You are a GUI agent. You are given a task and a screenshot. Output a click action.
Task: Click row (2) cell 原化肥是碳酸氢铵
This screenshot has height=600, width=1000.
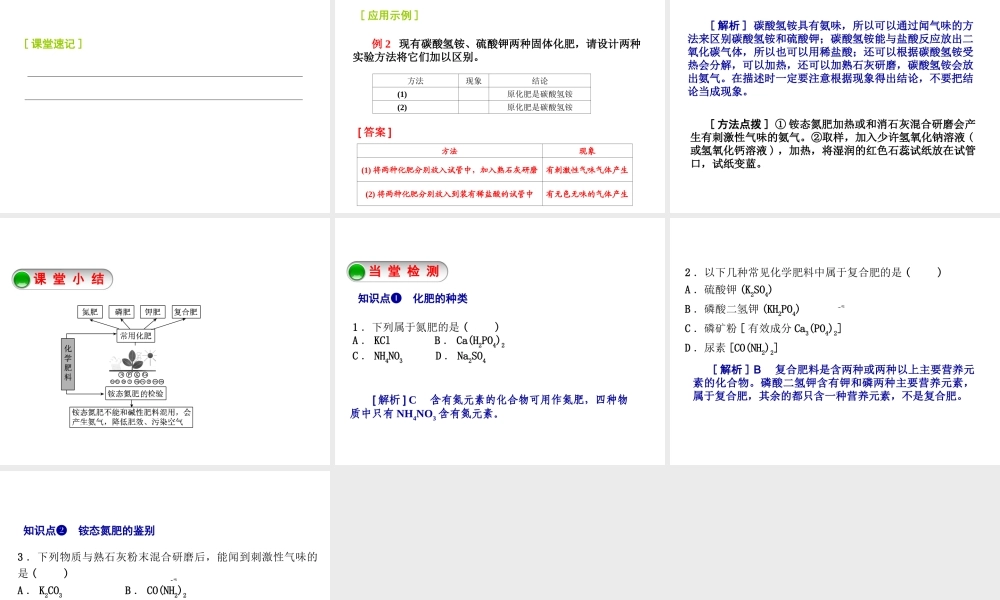pyautogui.click(x=540, y=107)
